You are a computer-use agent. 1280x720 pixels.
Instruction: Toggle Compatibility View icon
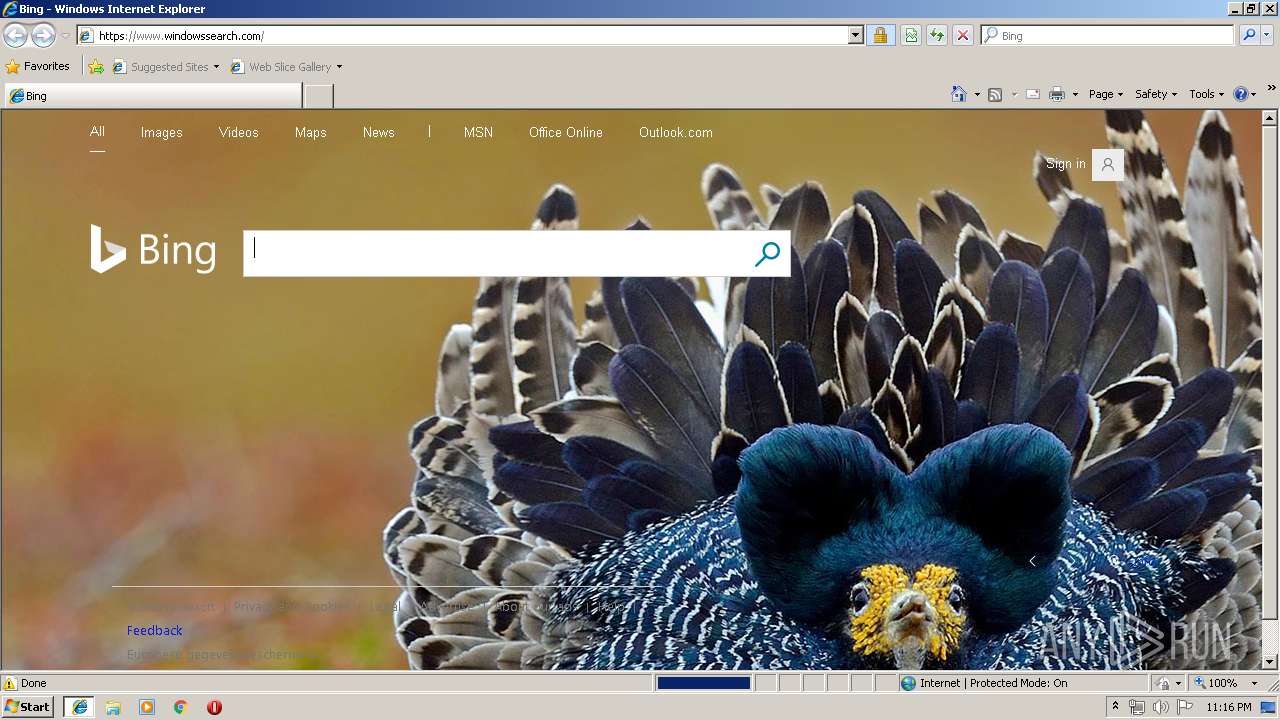click(911, 36)
